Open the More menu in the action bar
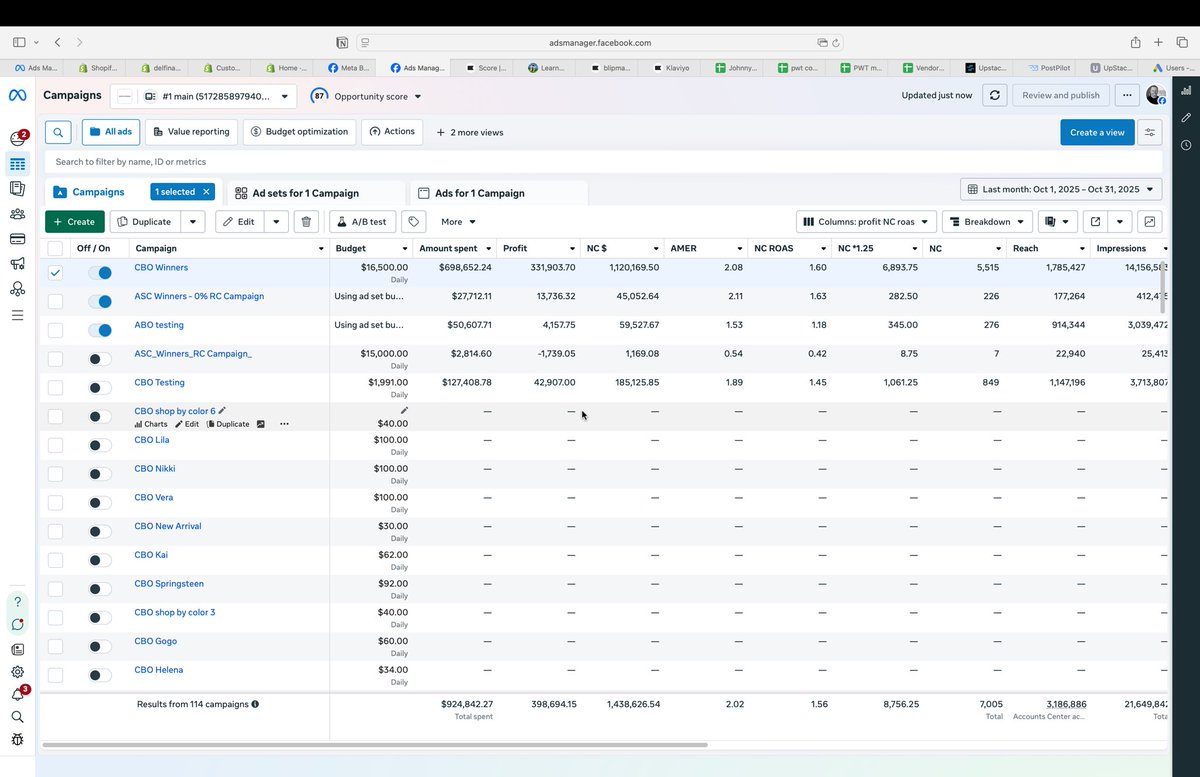The width and height of the screenshot is (1200, 777). [457, 221]
